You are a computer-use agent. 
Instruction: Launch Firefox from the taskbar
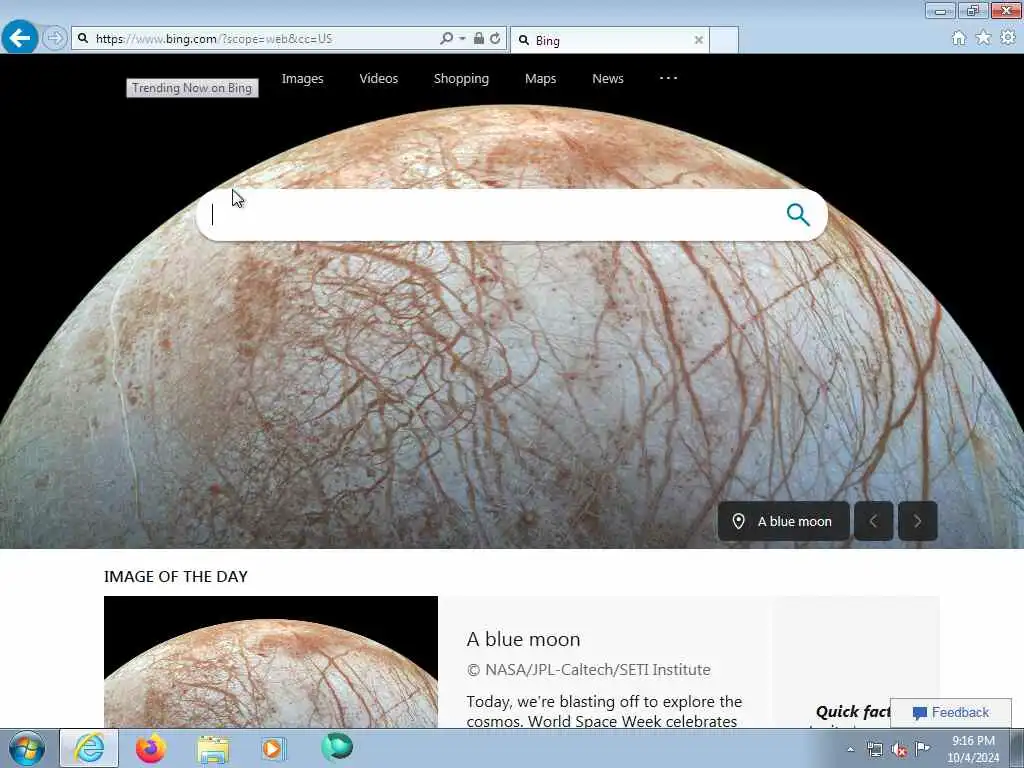click(x=151, y=748)
